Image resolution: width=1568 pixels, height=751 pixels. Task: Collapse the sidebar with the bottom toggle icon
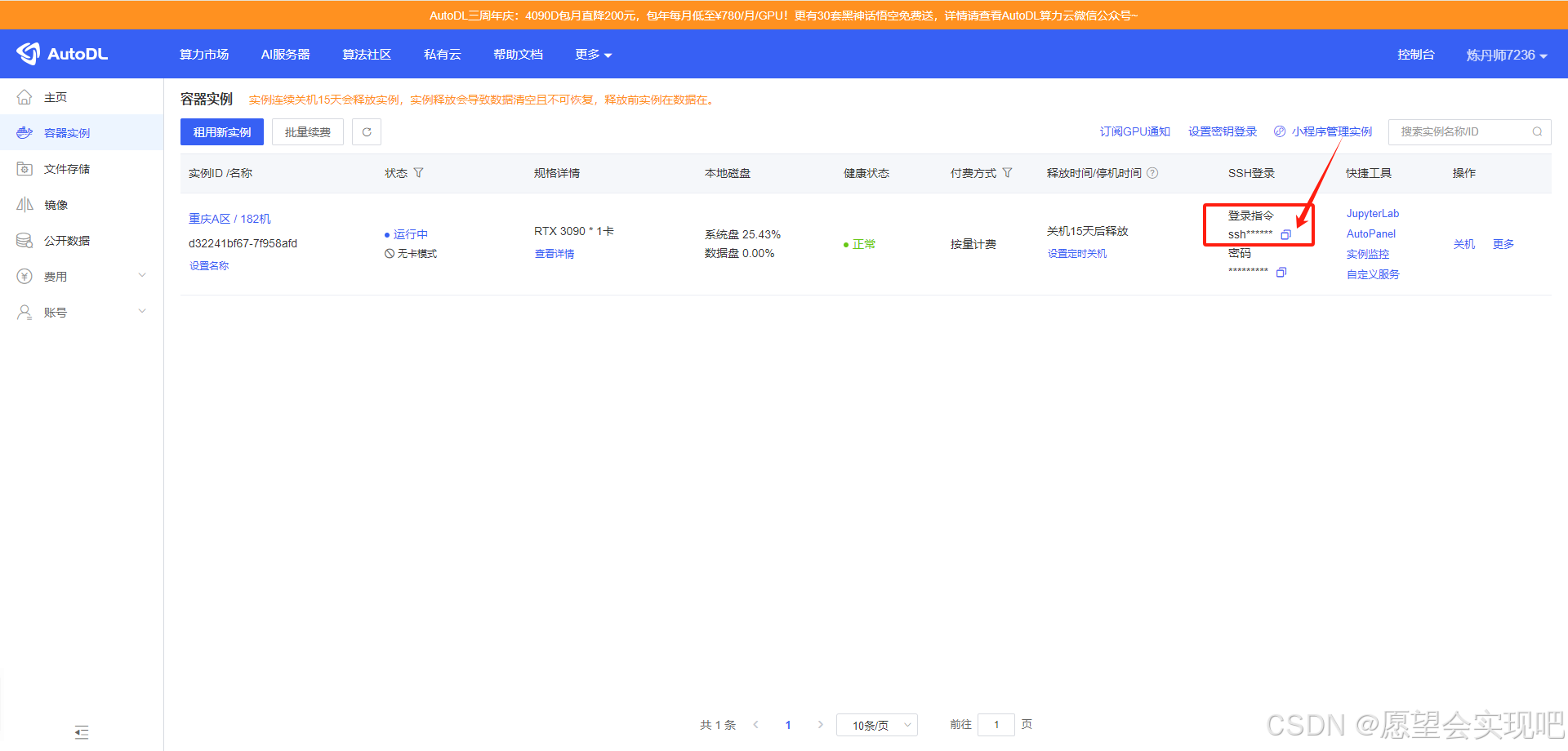click(x=82, y=732)
